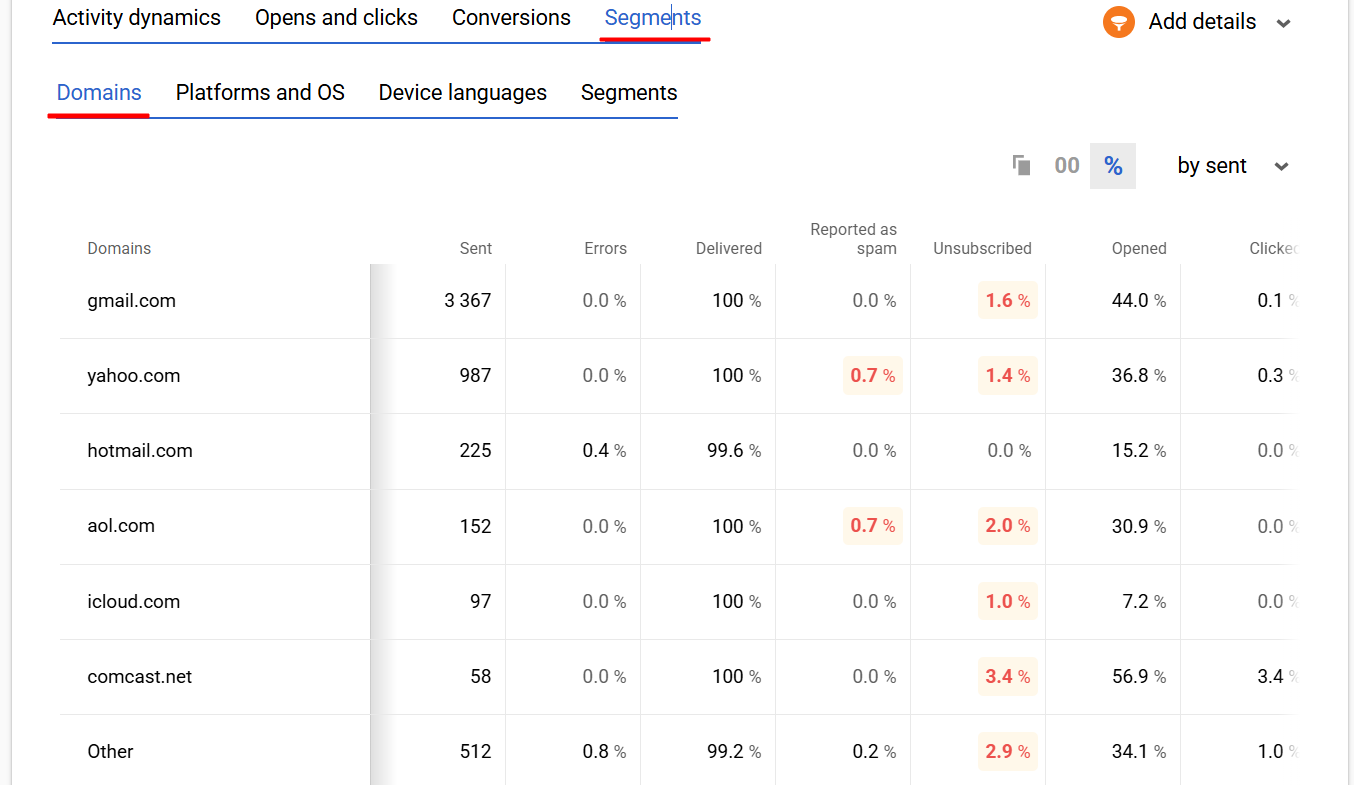Expand the Add details chevron
The height and width of the screenshot is (785, 1354).
pyautogui.click(x=1284, y=23)
